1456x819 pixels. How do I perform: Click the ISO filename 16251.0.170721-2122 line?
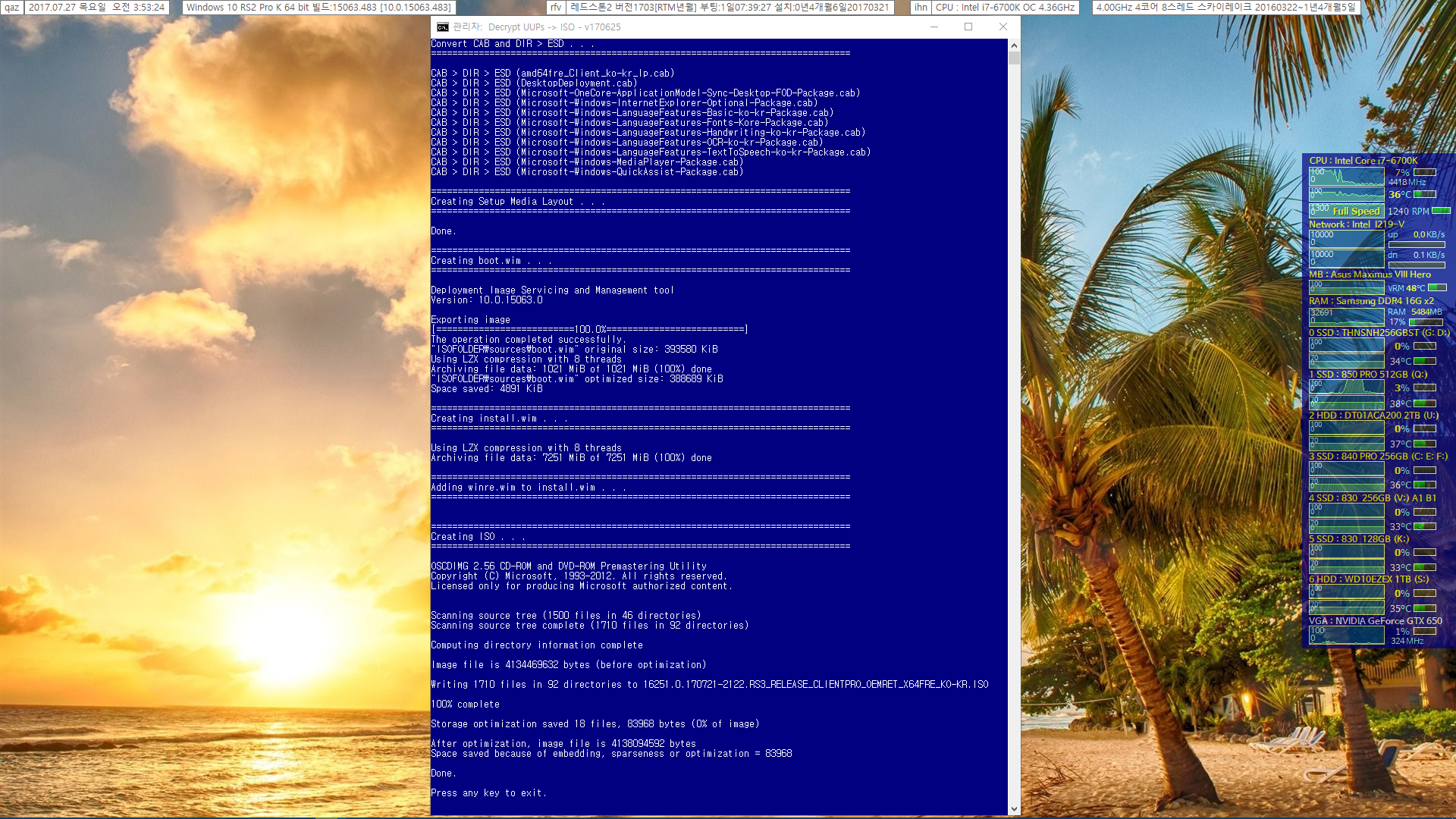coord(710,684)
